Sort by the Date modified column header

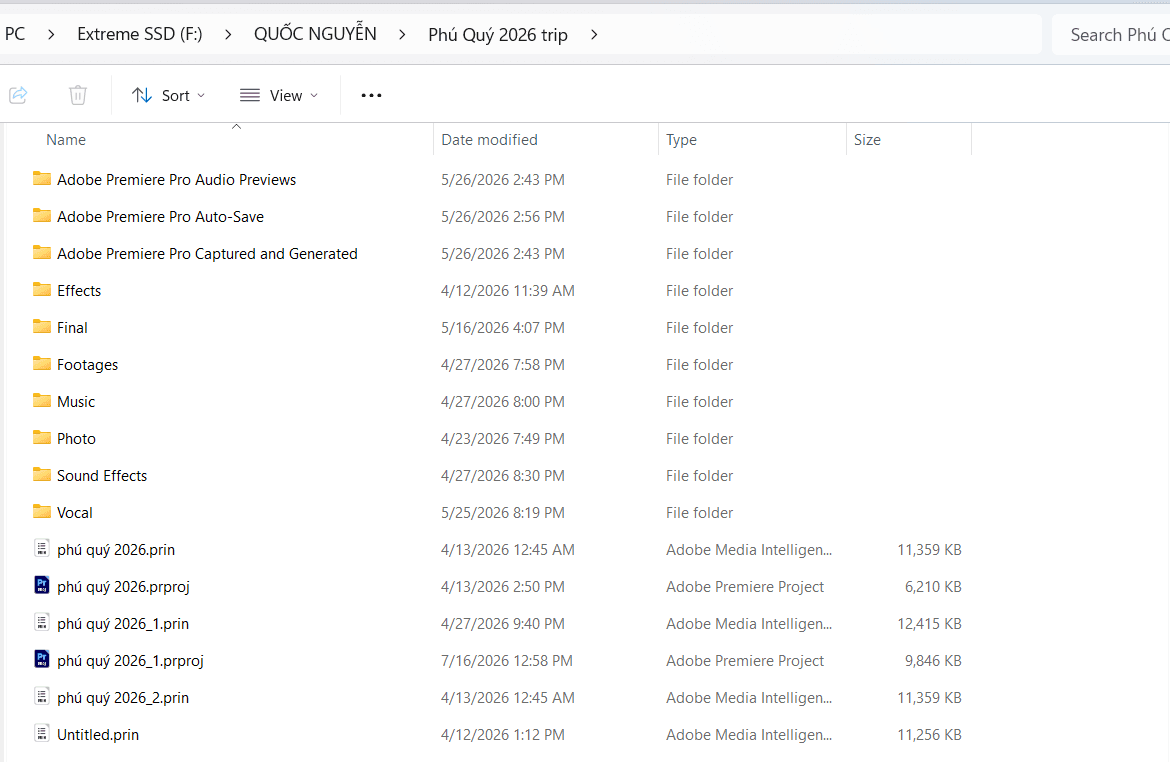point(489,140)
